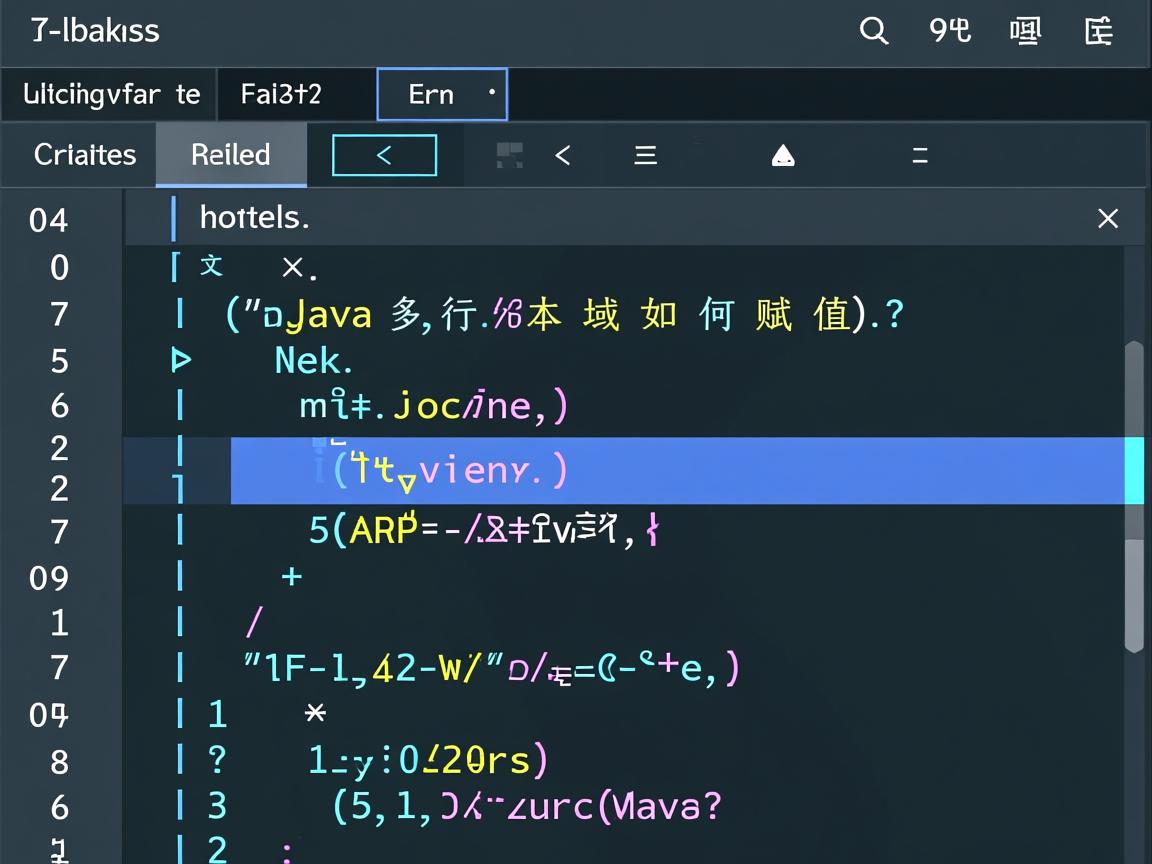The image size is (1152, 864).
Task: Expand the second chevron in the toolbar
Action: [x=563, y=155]
